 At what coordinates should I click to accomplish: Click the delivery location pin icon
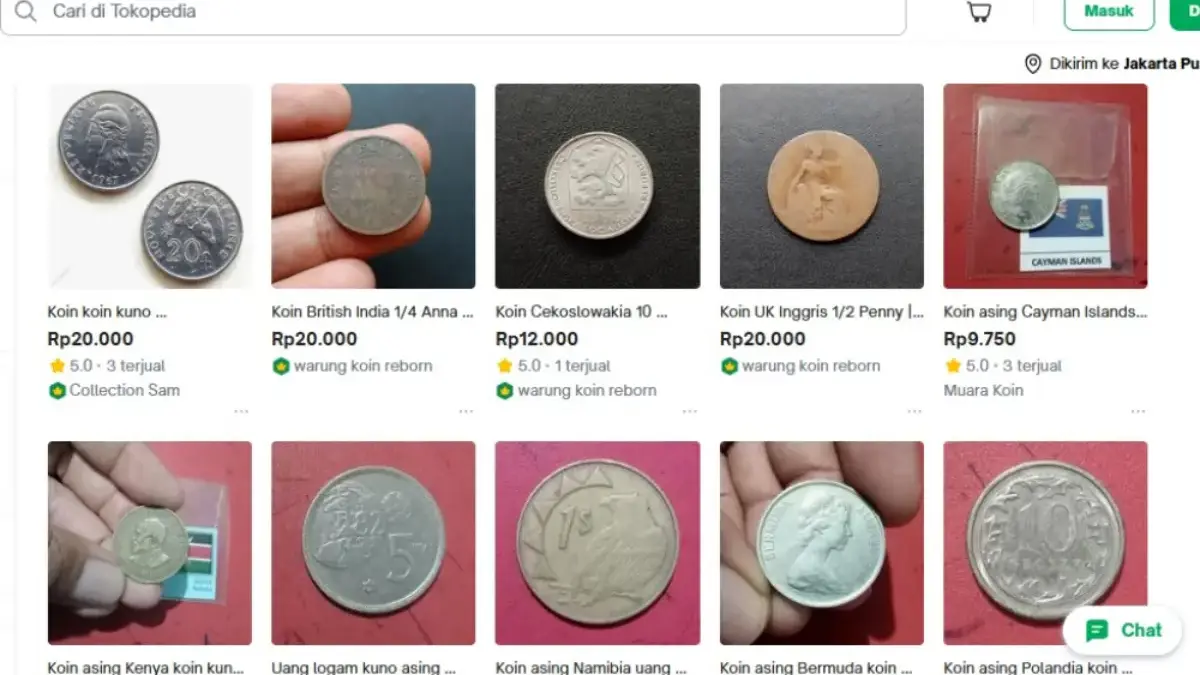1033,64
